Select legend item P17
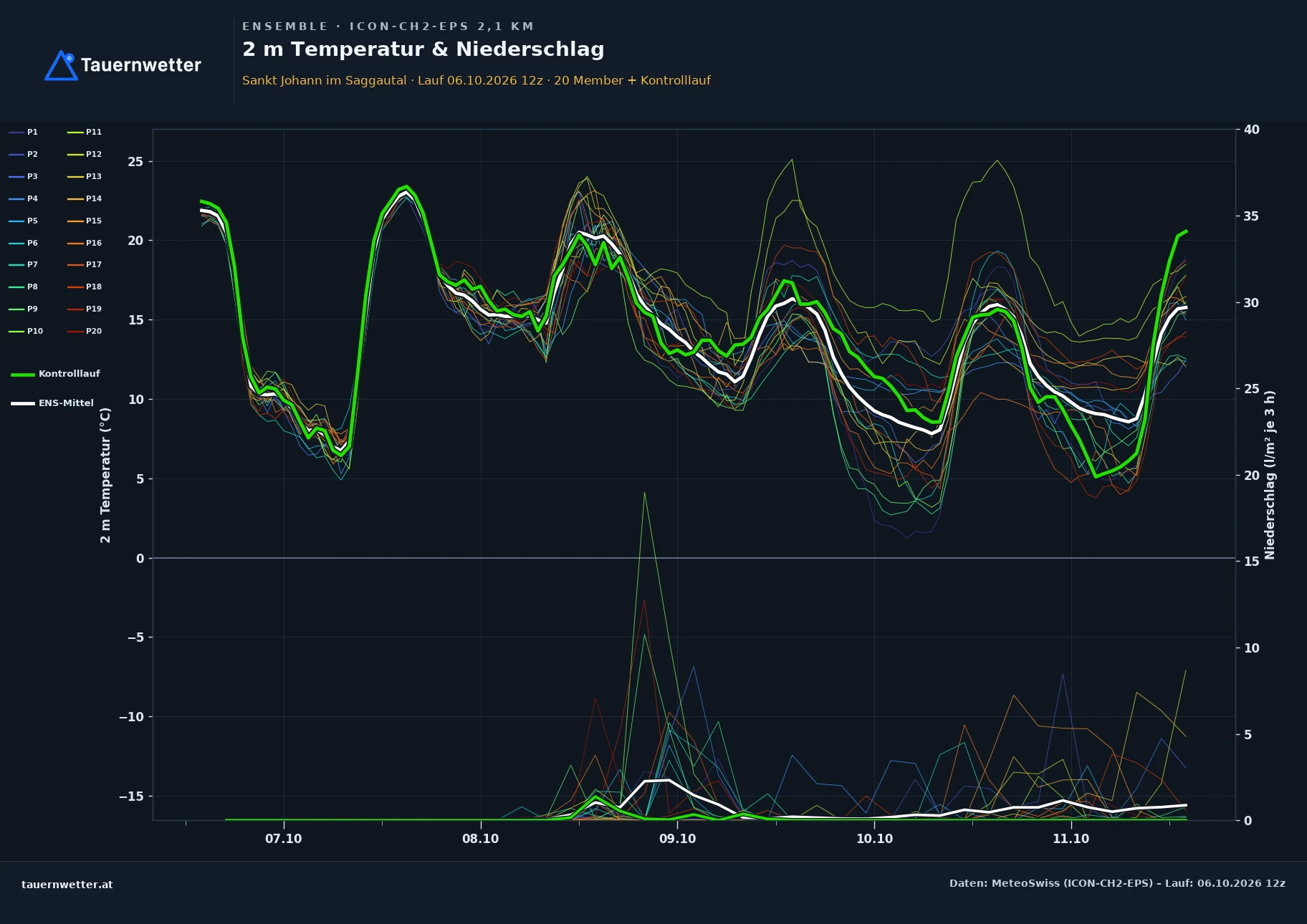Screen dimensions: 1307x924 click(85, 264)
